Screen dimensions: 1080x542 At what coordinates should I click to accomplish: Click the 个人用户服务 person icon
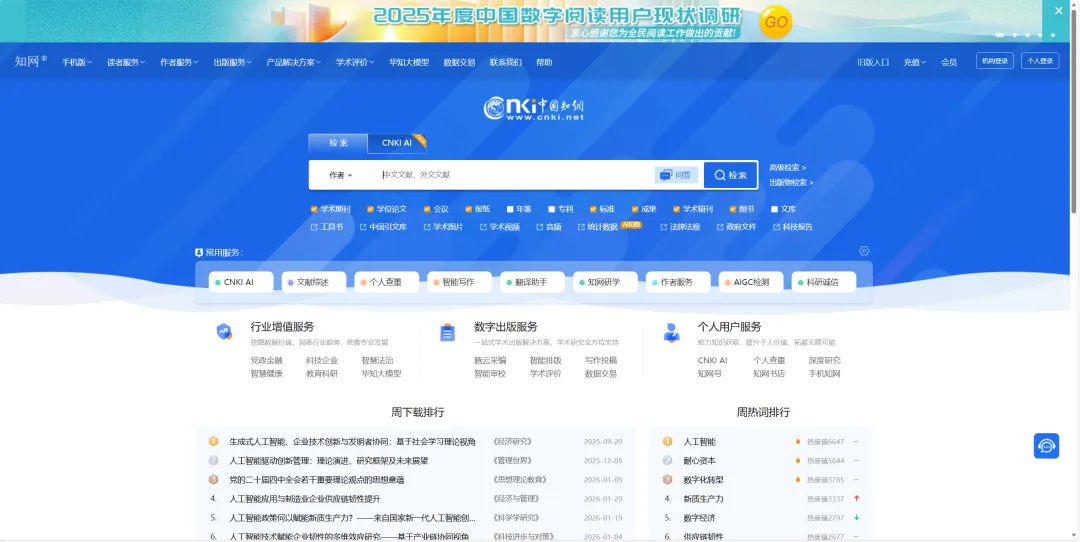tap(671, 333)
